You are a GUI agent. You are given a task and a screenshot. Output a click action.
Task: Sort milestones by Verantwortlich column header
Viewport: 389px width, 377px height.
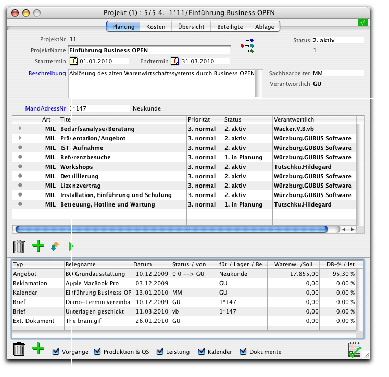(314, 119)
